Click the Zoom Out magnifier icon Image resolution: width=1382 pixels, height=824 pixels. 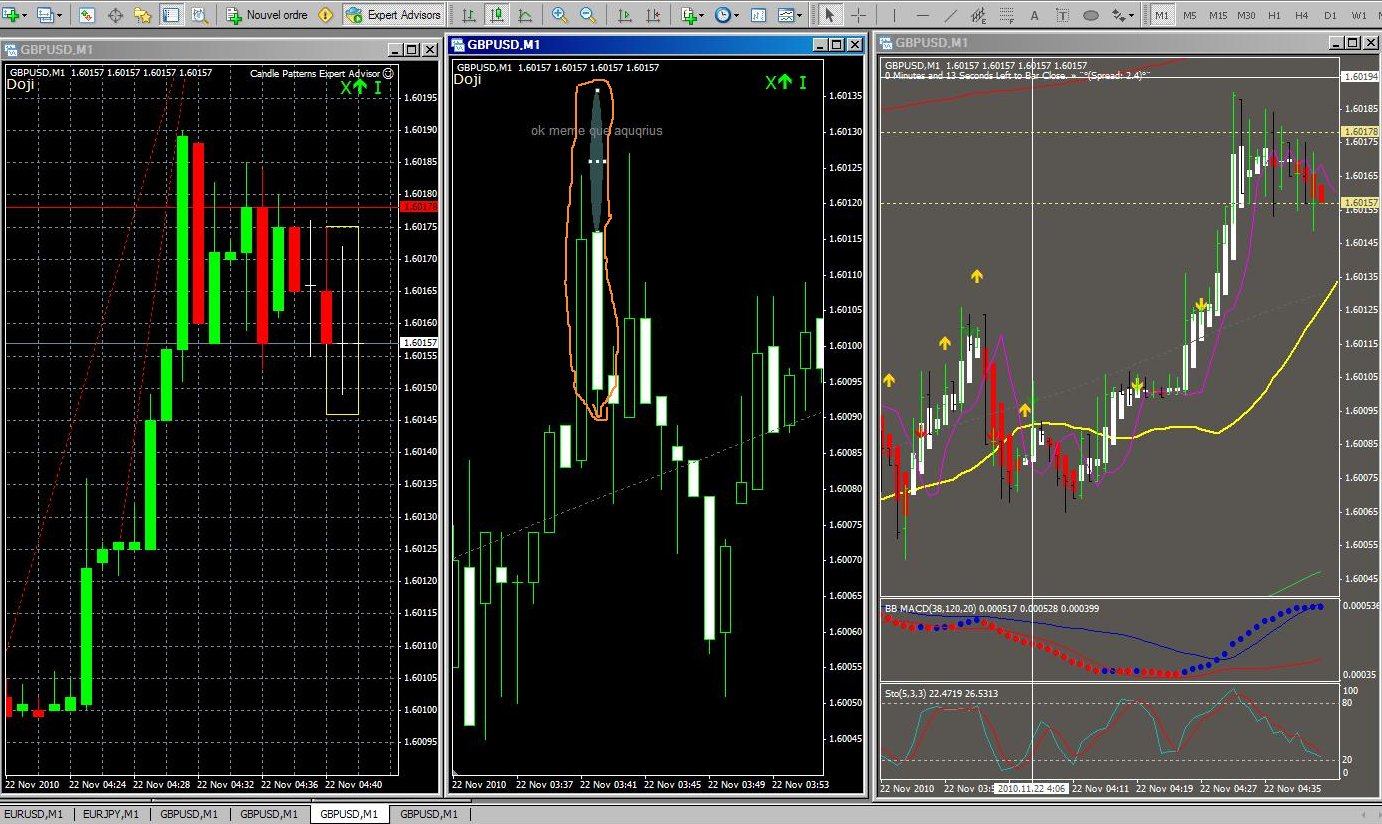point(588,15)
